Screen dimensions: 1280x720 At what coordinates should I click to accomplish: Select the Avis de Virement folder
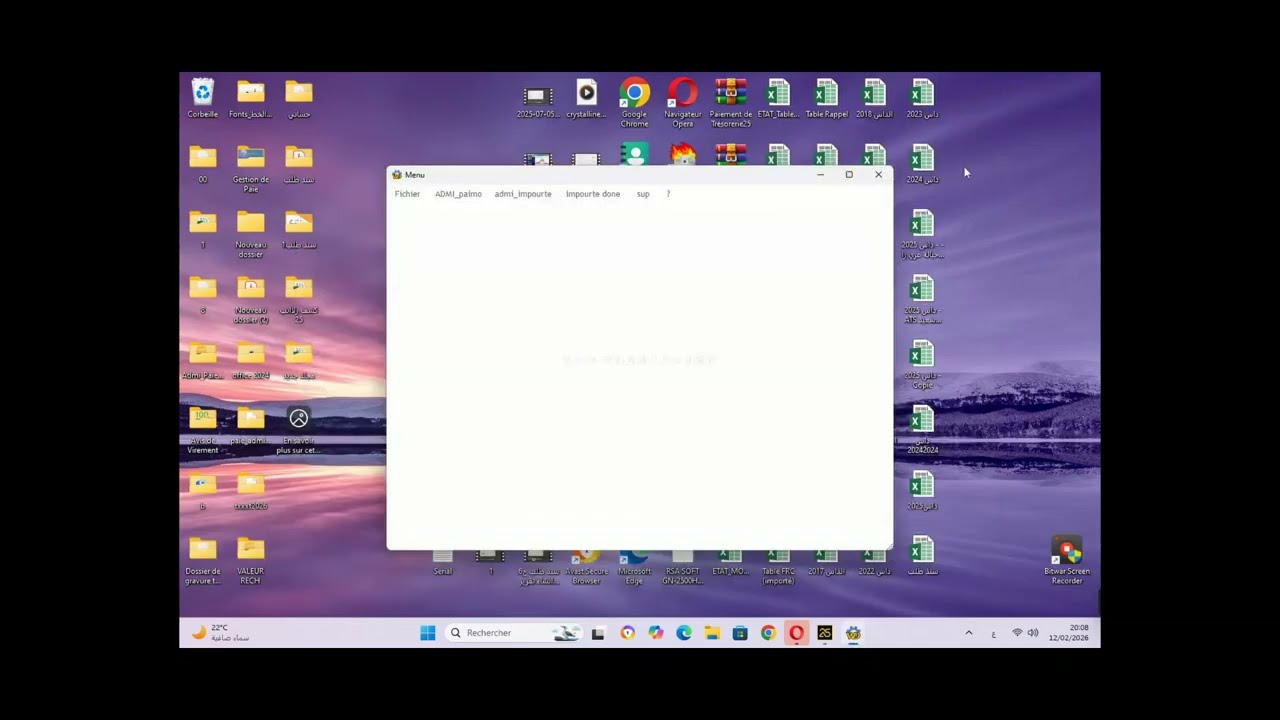(x=203, y=430)
